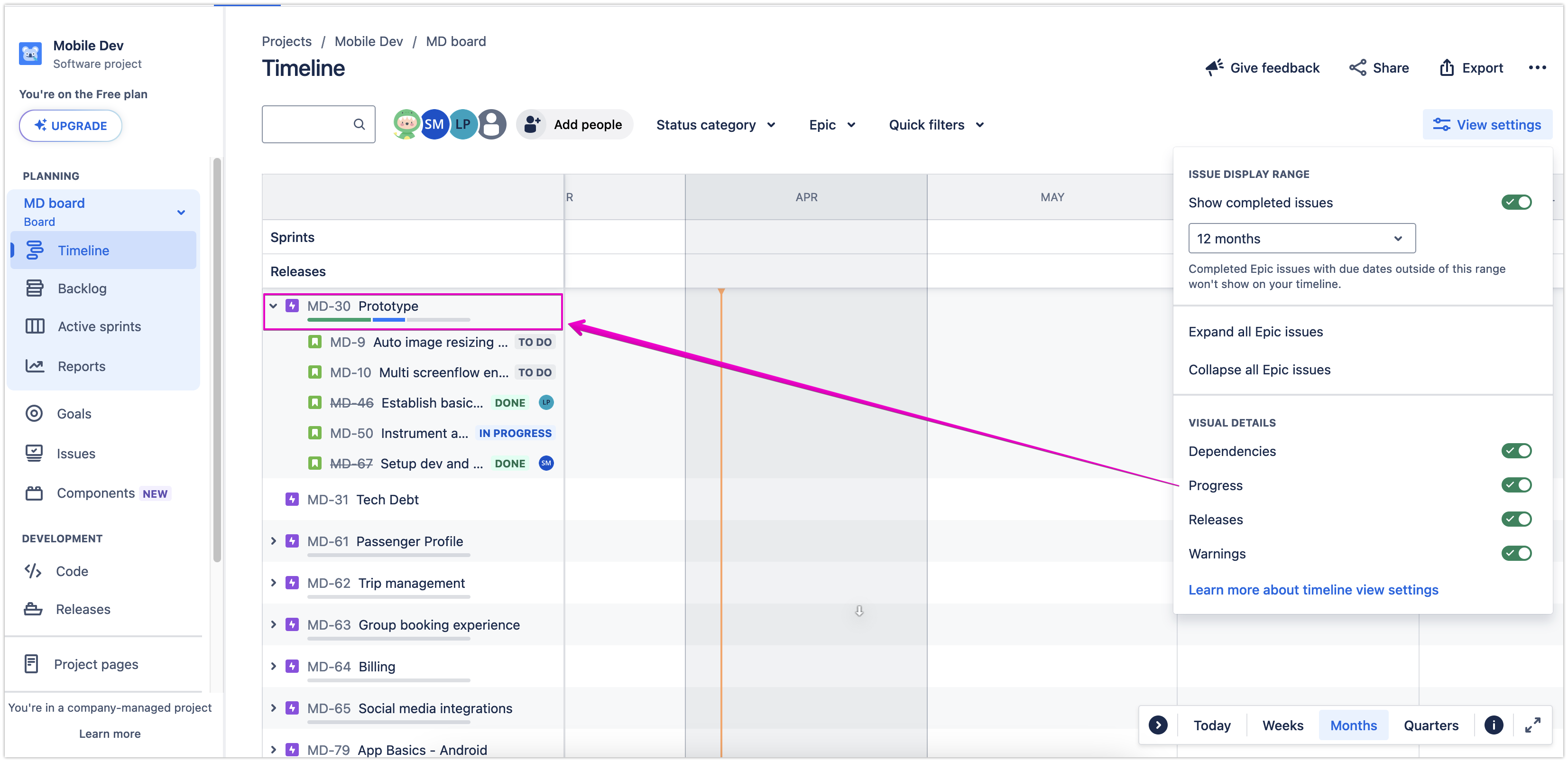
Task: Click Learn more about timeline view settings
Action: 1313,590
